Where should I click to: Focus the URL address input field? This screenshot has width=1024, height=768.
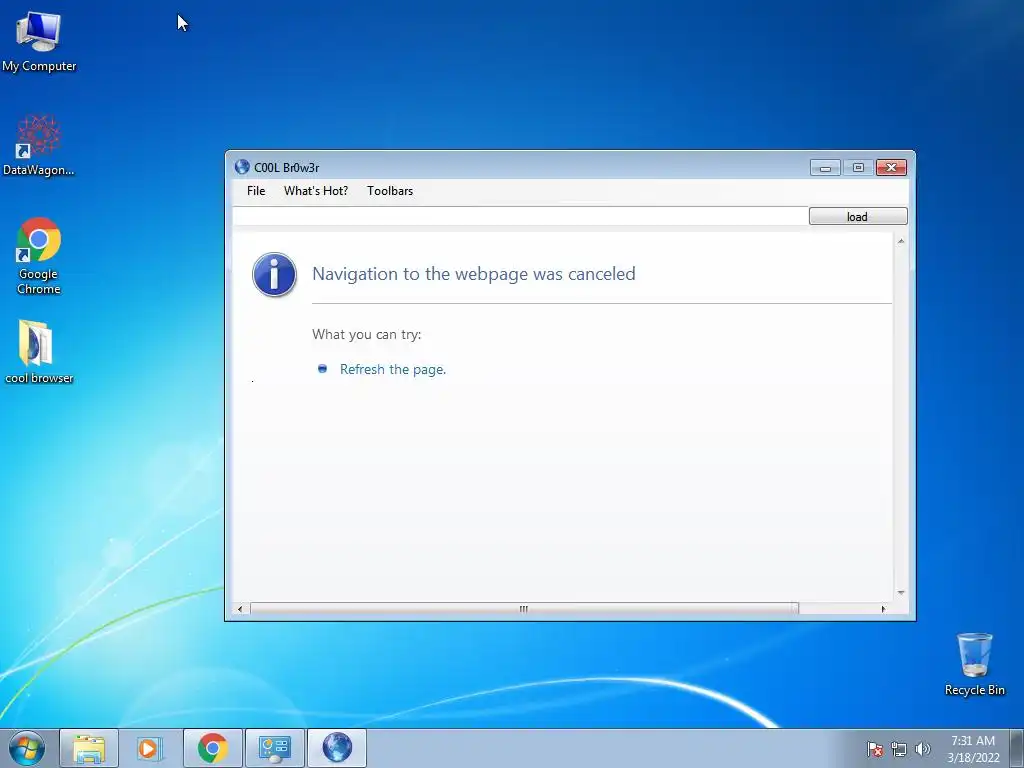point(520,216)
